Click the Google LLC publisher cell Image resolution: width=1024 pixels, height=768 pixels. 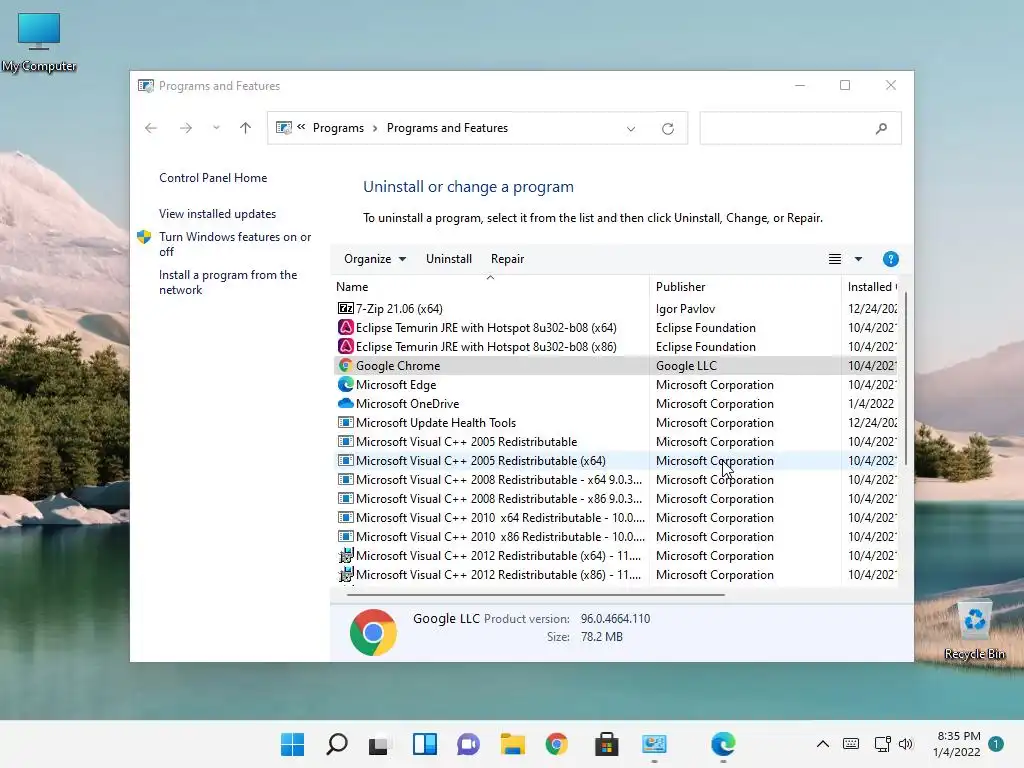[x=686, y=366]
